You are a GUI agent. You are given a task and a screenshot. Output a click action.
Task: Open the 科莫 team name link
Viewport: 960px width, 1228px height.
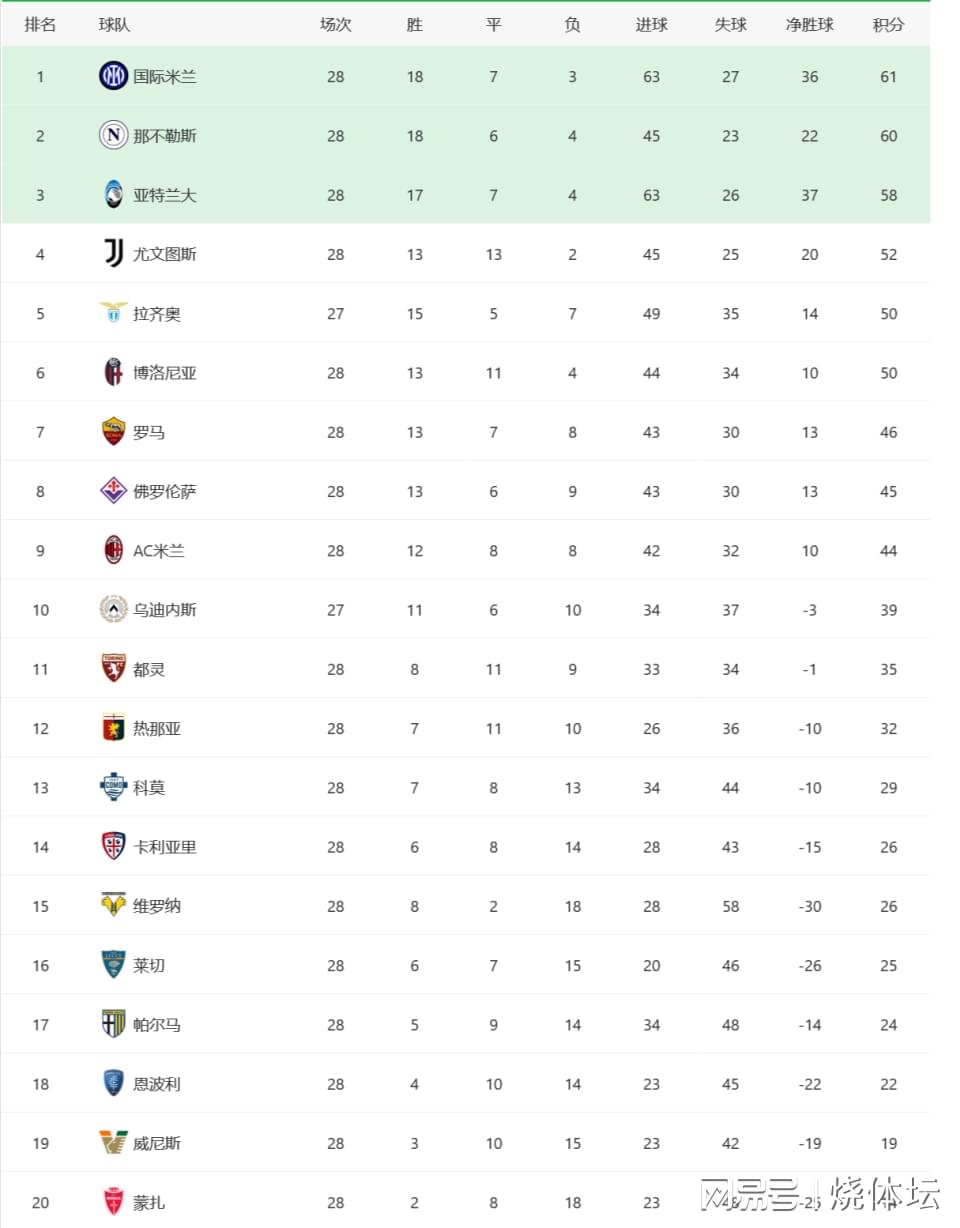coord(149,788)
